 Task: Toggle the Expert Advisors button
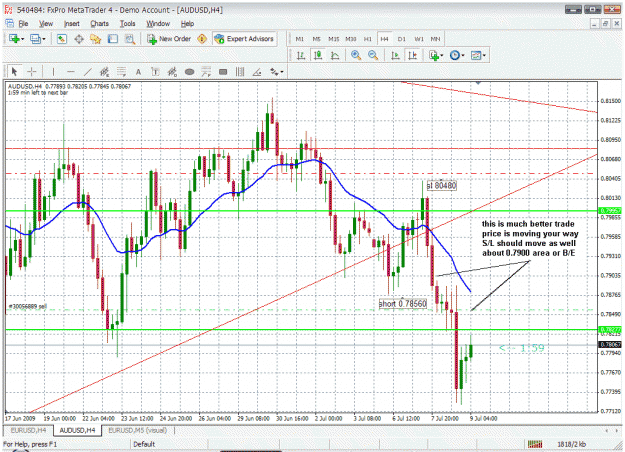click(x=244, y=39)
